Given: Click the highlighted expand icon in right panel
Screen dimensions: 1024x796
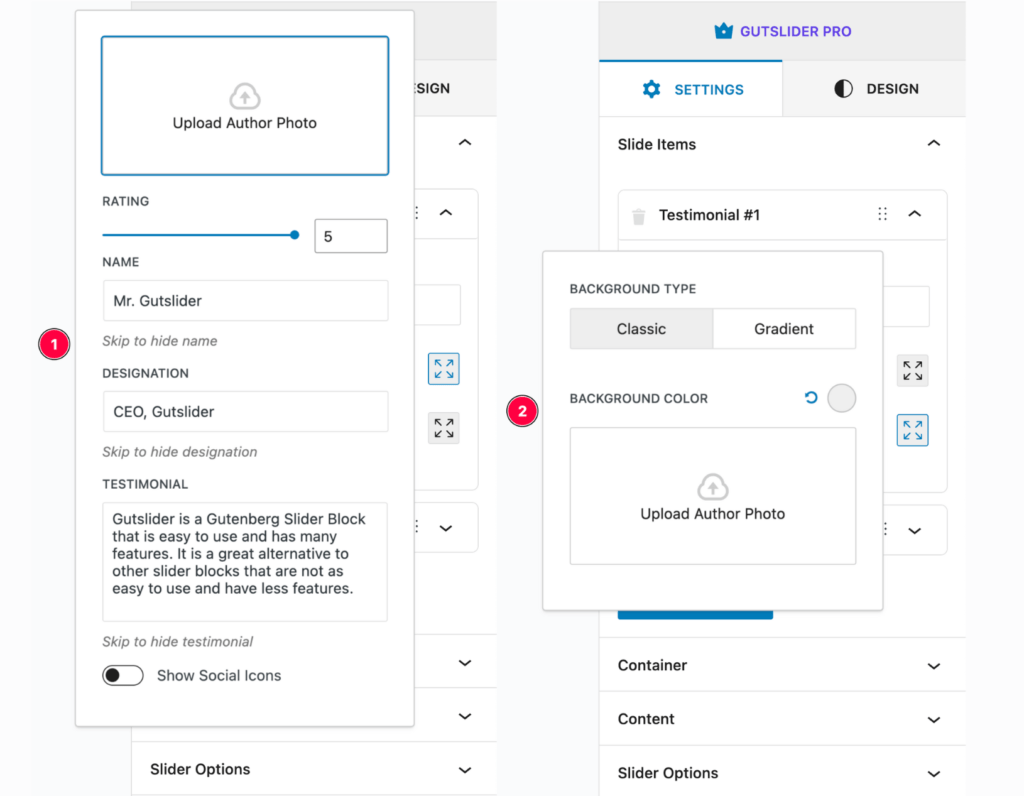Looking at the screenshot, I should (912, 430).
